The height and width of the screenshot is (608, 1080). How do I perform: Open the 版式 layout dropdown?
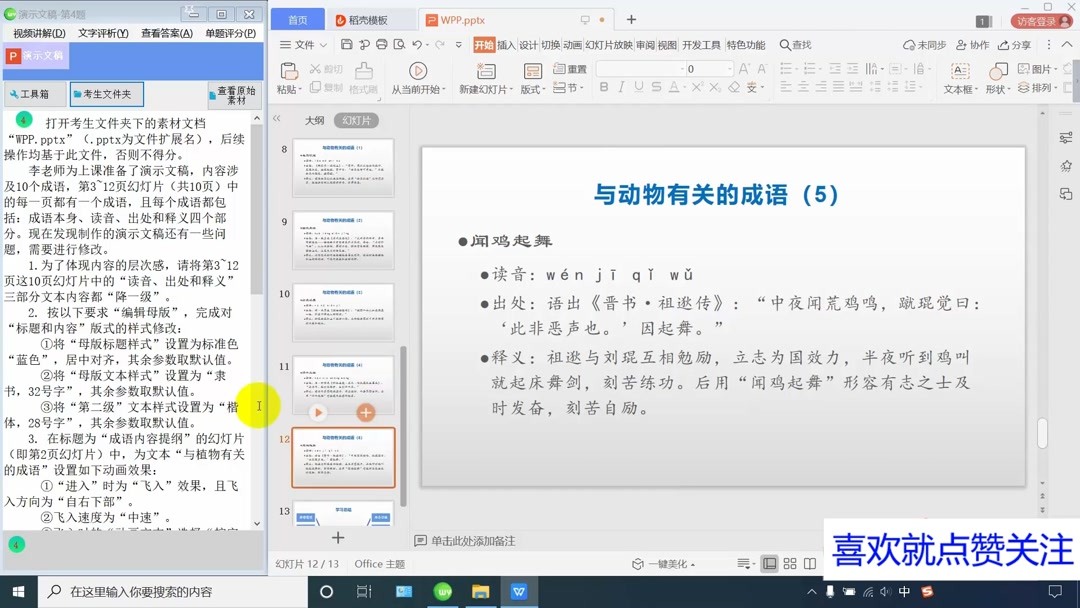coord(533,89)
